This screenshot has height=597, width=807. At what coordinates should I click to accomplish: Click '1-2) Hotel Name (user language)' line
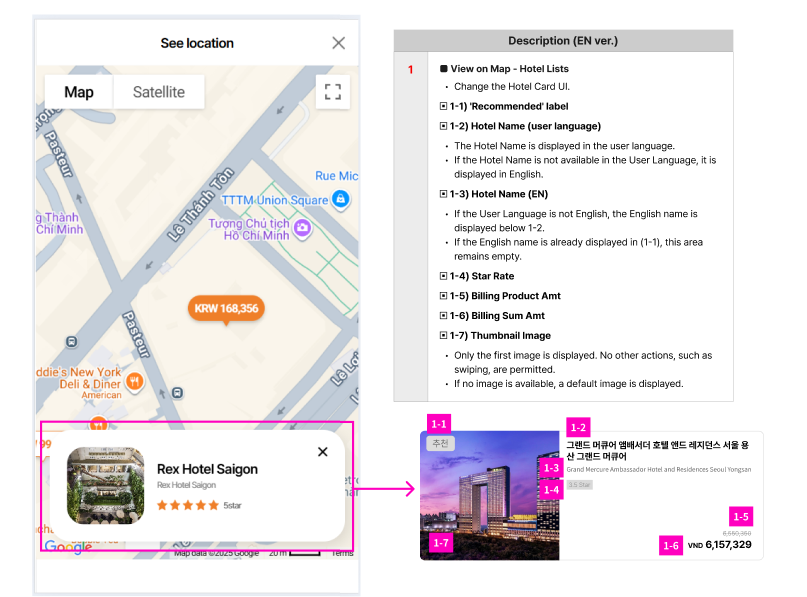520,126
